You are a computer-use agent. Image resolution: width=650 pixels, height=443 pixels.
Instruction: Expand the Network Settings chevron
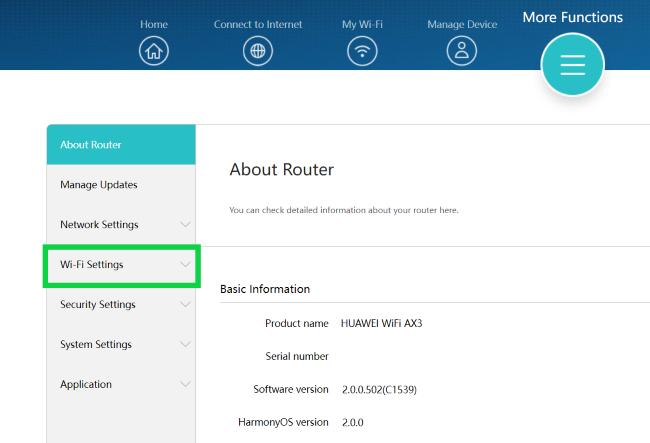tap(185, 225)
